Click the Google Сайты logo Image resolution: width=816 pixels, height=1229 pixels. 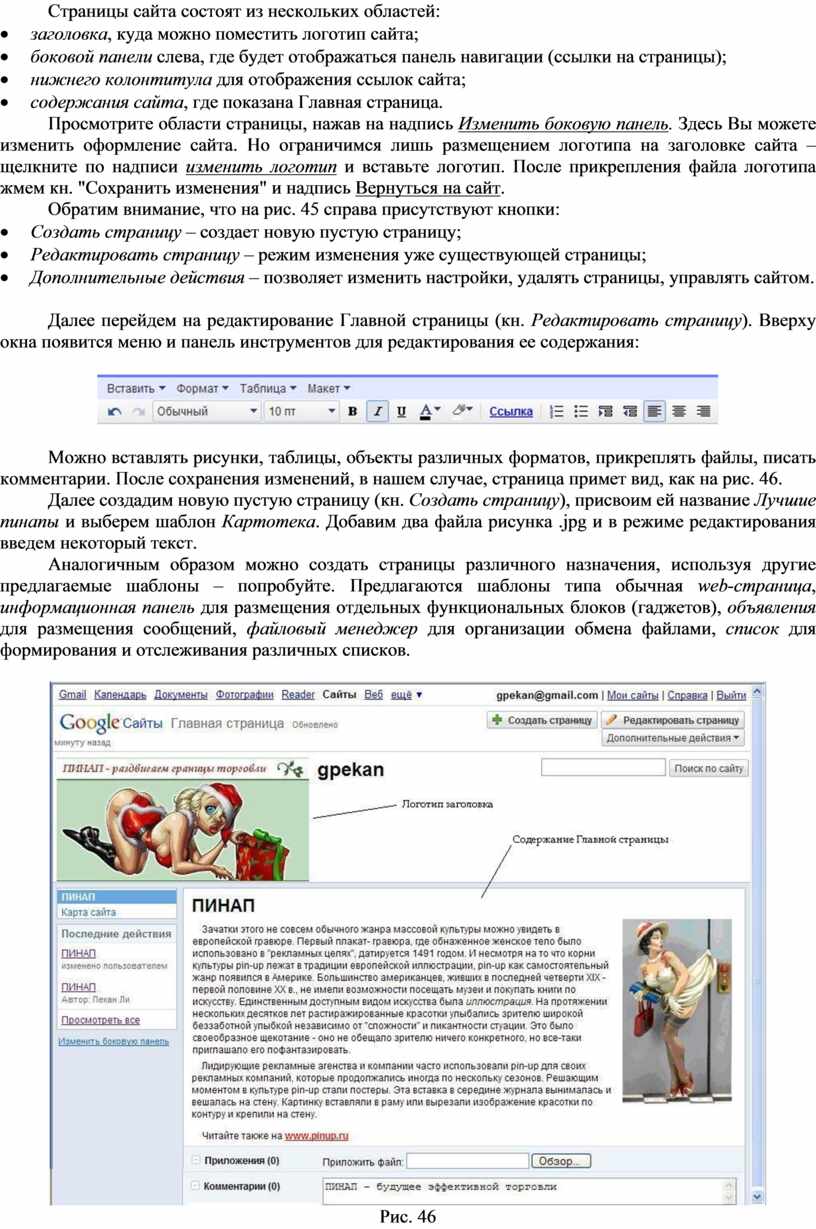[x=111, y=723]
